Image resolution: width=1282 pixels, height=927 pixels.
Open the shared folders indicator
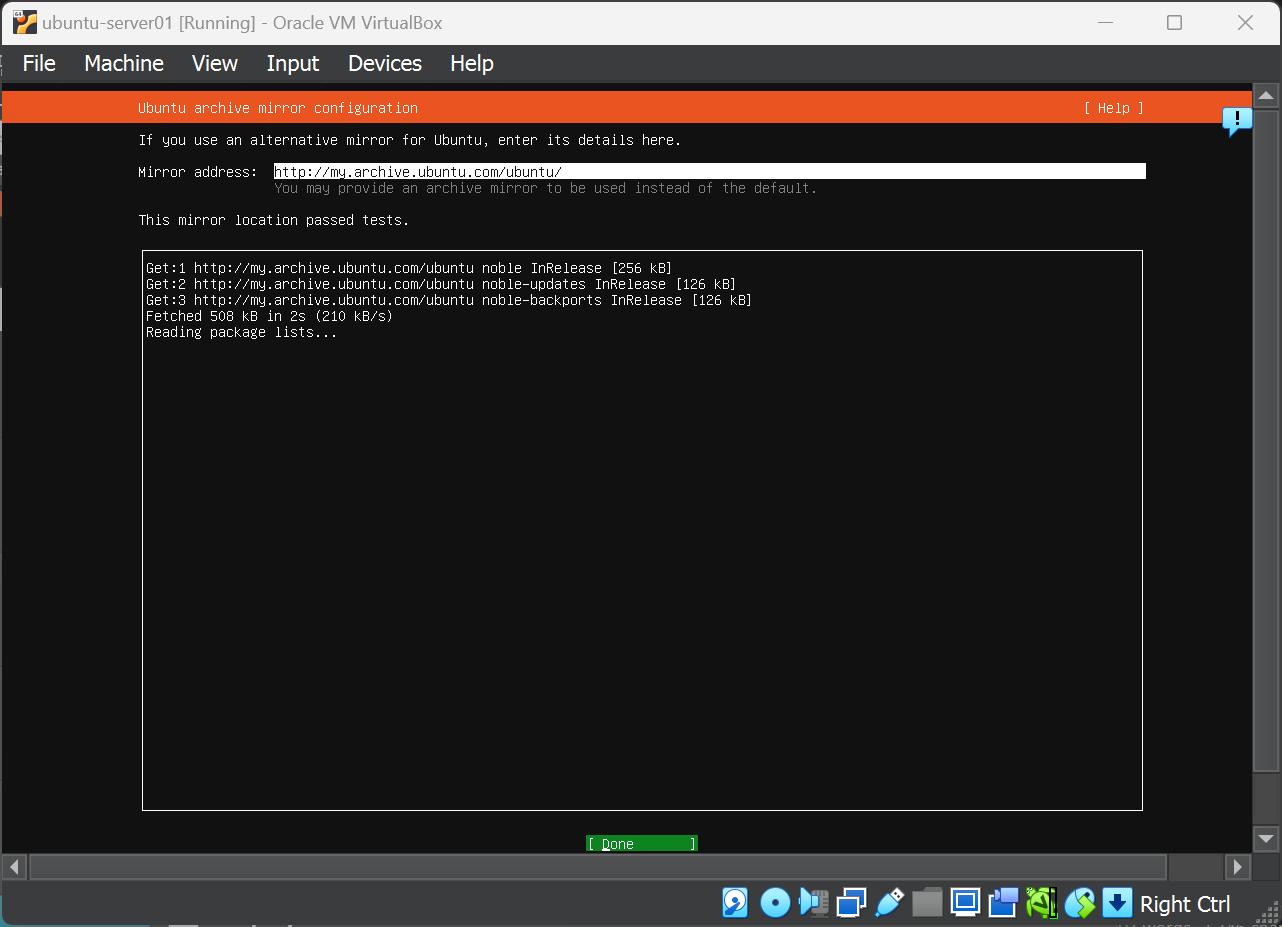(x=927, y=903)
